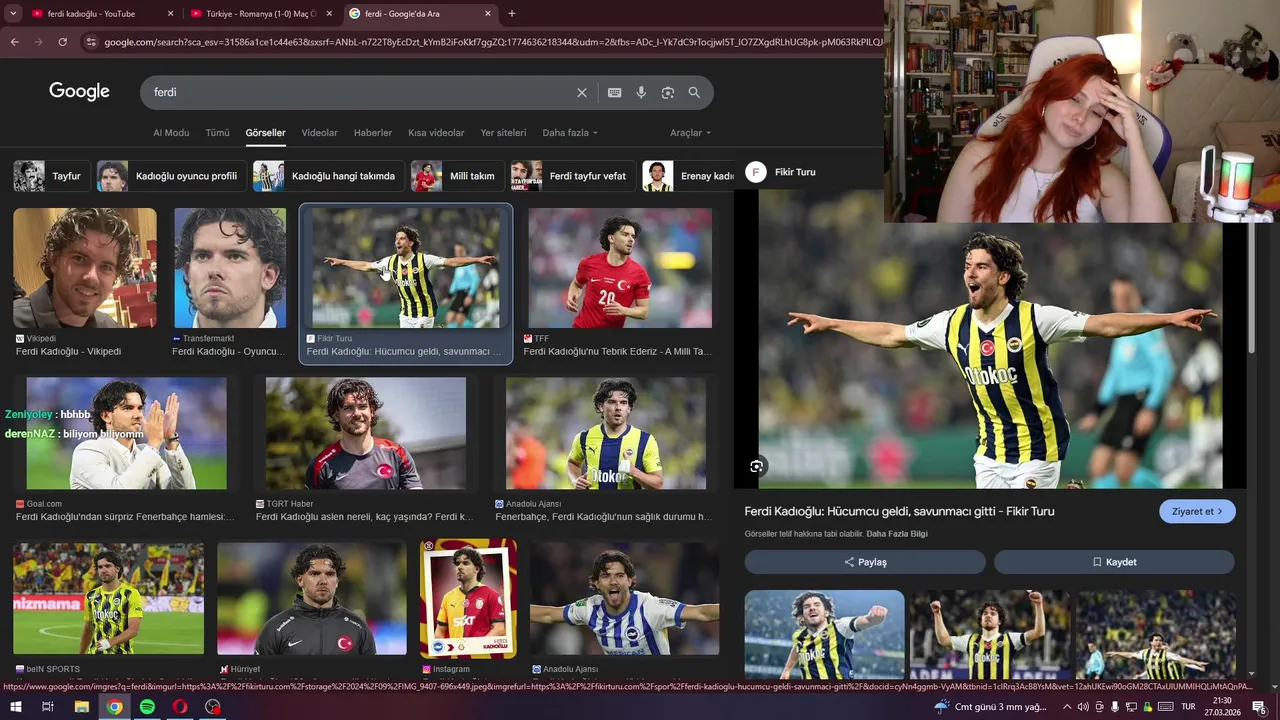Screen dimensions: 1280x720
Task: Open Task View on the taskbar
Action: tap(47, 706)
